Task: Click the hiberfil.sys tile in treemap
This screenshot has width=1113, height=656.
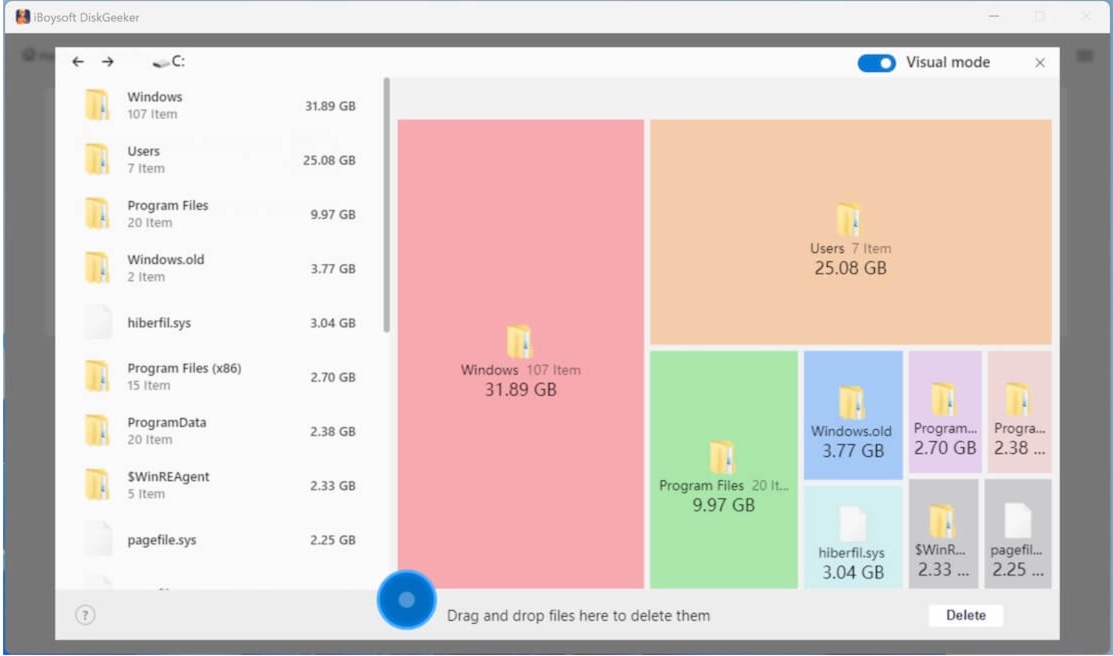Action: click(853, 538)
